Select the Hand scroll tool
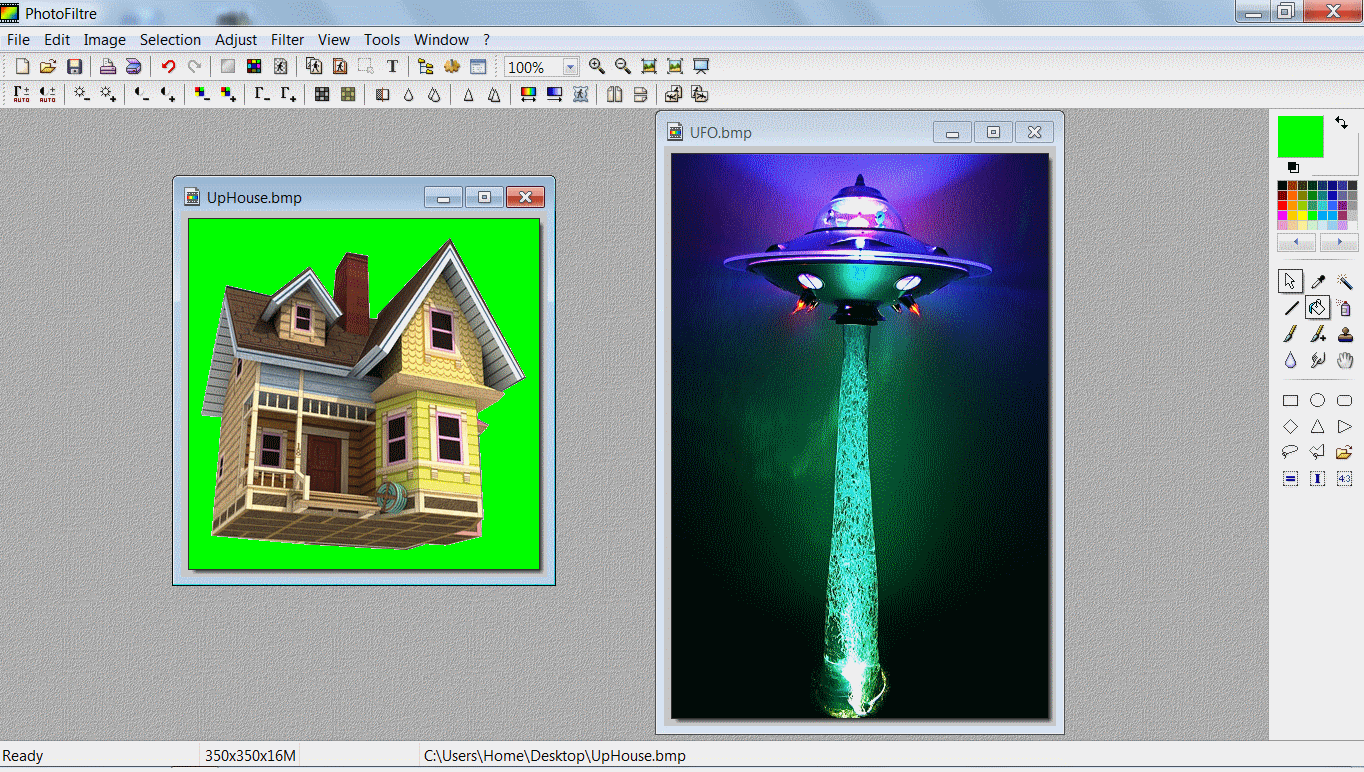This screenshot has height=772, width=1364. [x=1345, y=360]
